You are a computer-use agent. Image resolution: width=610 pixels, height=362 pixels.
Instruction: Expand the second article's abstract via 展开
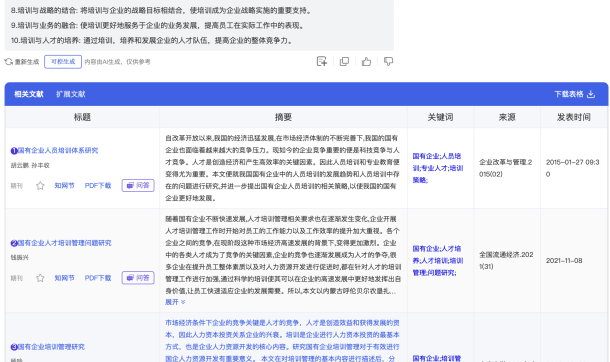click(x=175, y=302)
